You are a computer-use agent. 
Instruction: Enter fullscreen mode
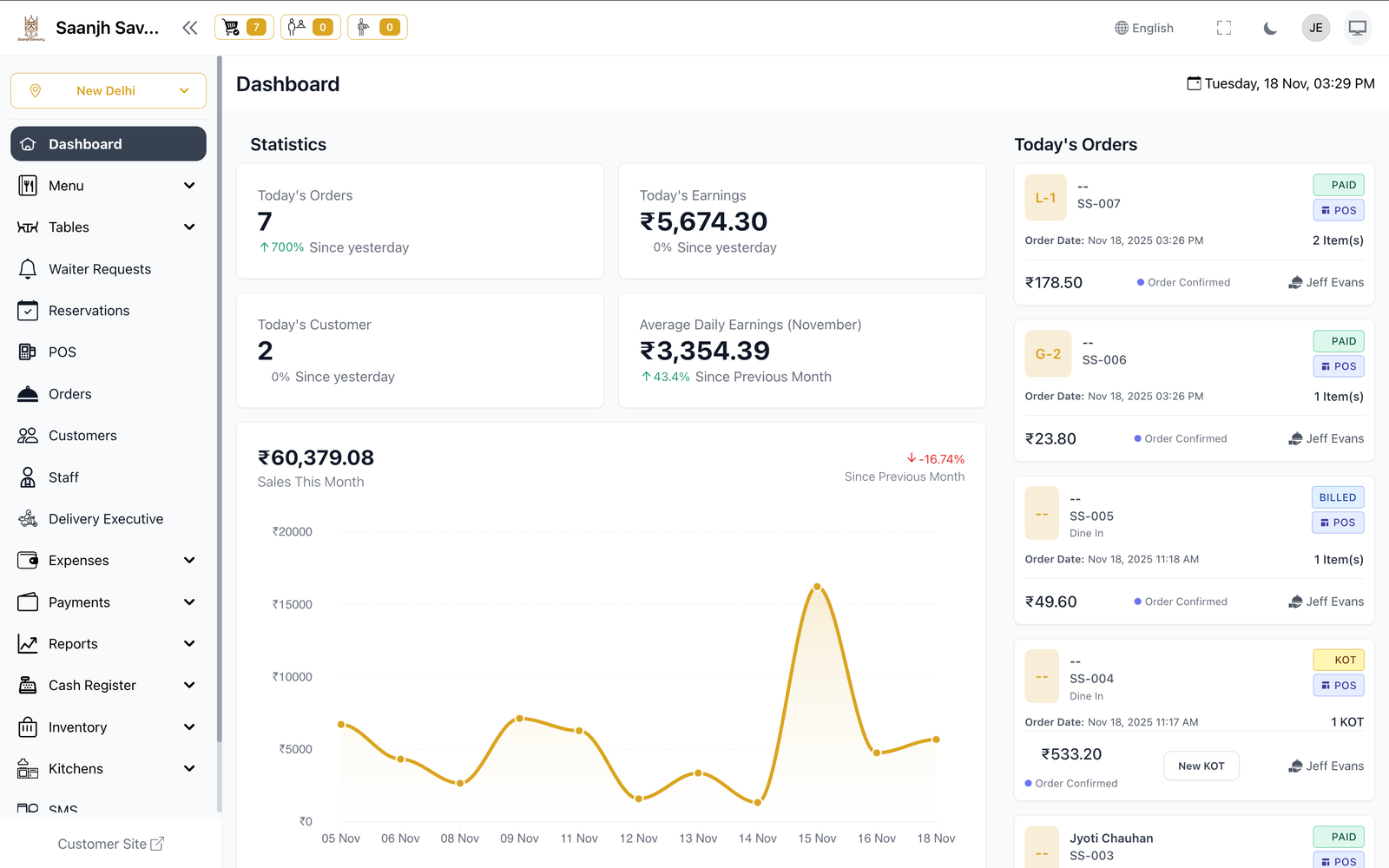[1224, 27]
